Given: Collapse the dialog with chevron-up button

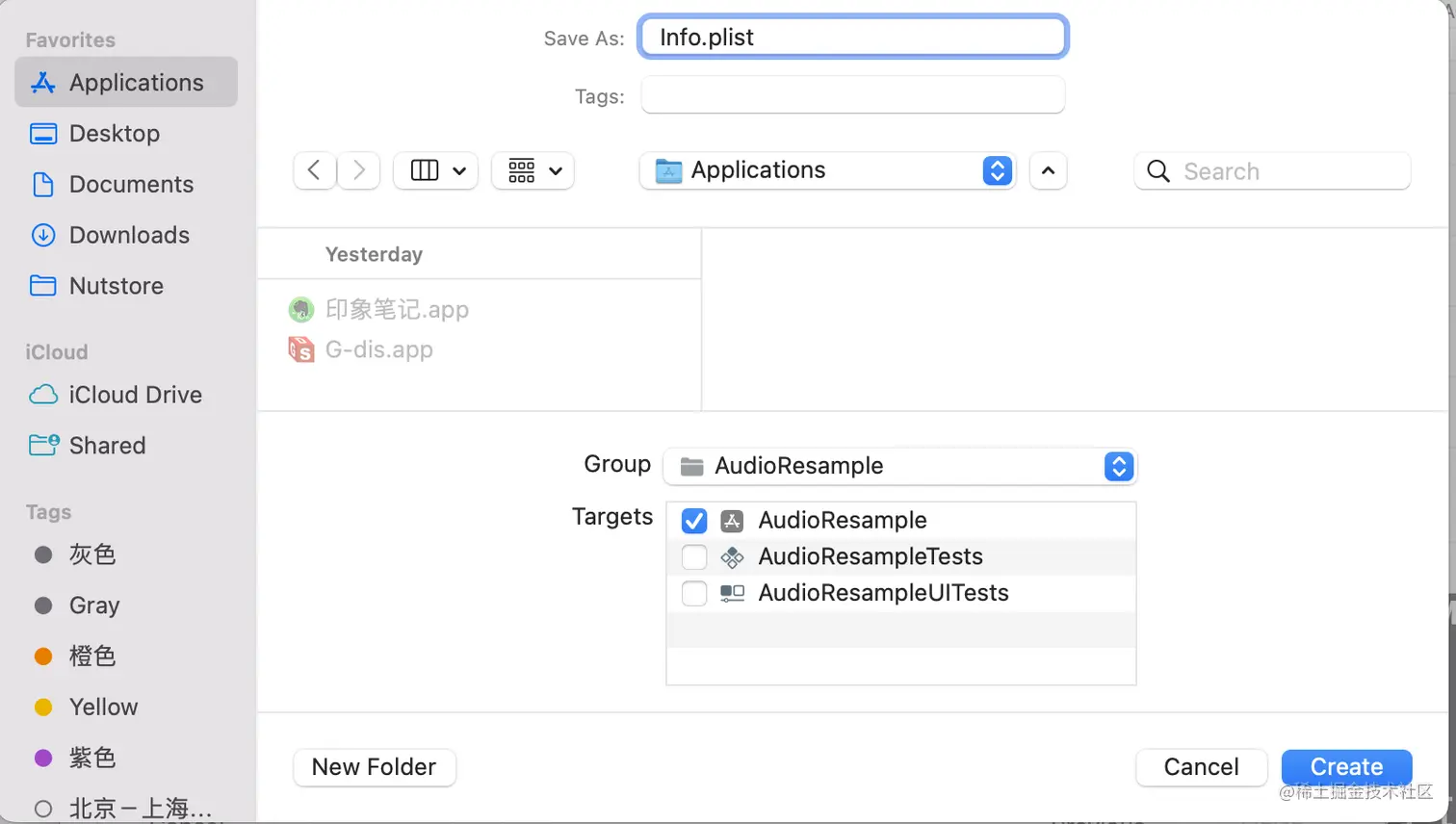Looking at the screenshot, I should click(x=1048, y=171).
